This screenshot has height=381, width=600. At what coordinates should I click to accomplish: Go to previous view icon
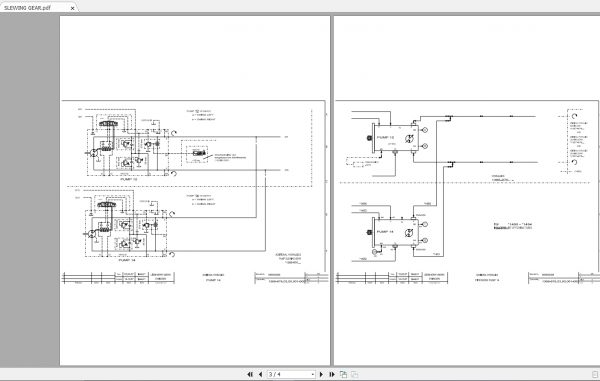pyautogui.click(x=343, y=374)
